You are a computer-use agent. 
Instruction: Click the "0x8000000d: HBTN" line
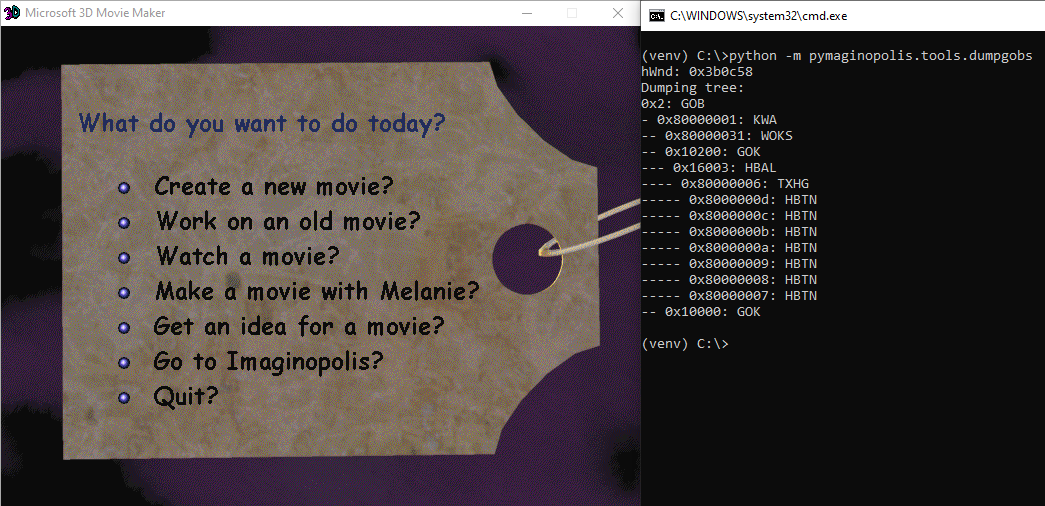pos(728,200)
